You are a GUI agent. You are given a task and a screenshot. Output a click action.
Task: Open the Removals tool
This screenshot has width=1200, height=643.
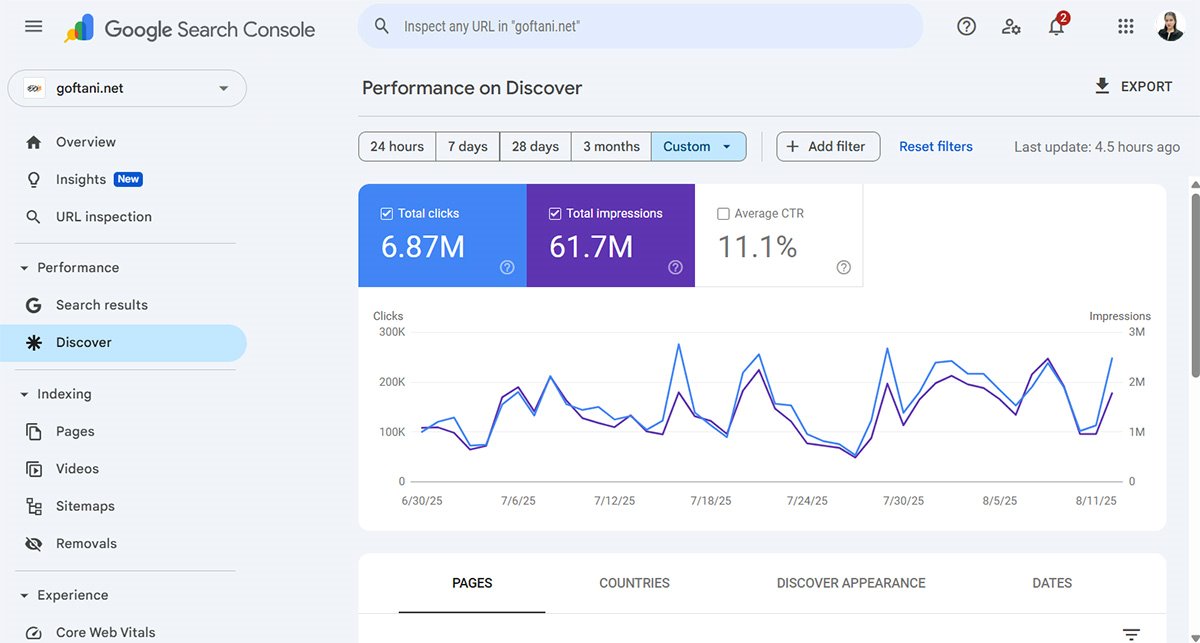87,543
